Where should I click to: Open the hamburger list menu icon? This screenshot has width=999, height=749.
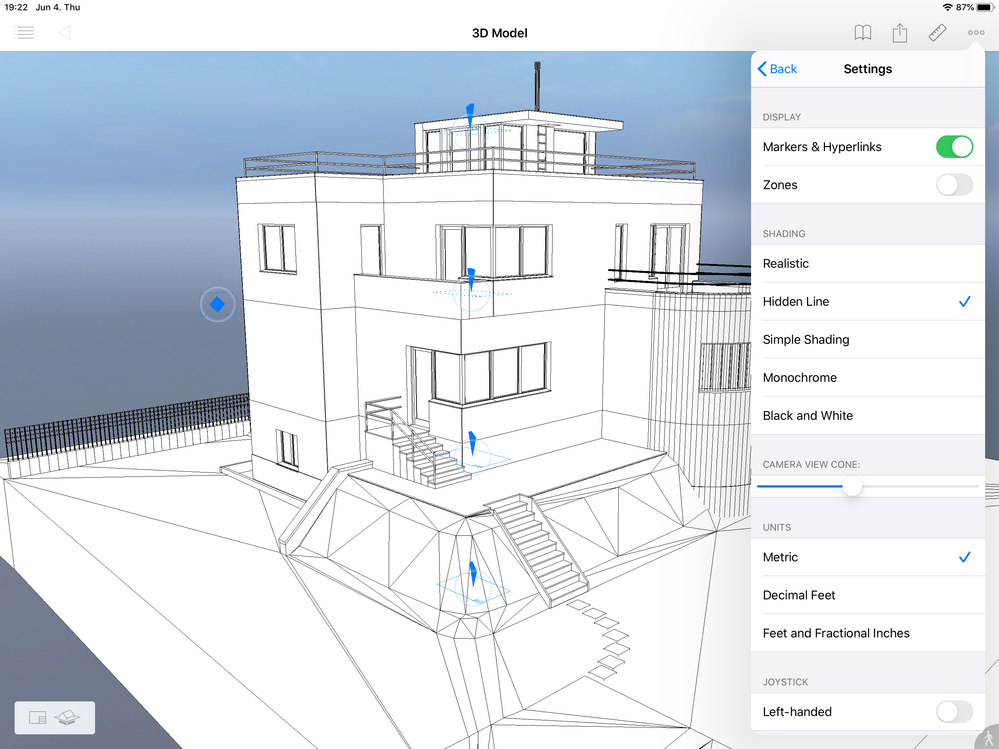tap(24, 32)
